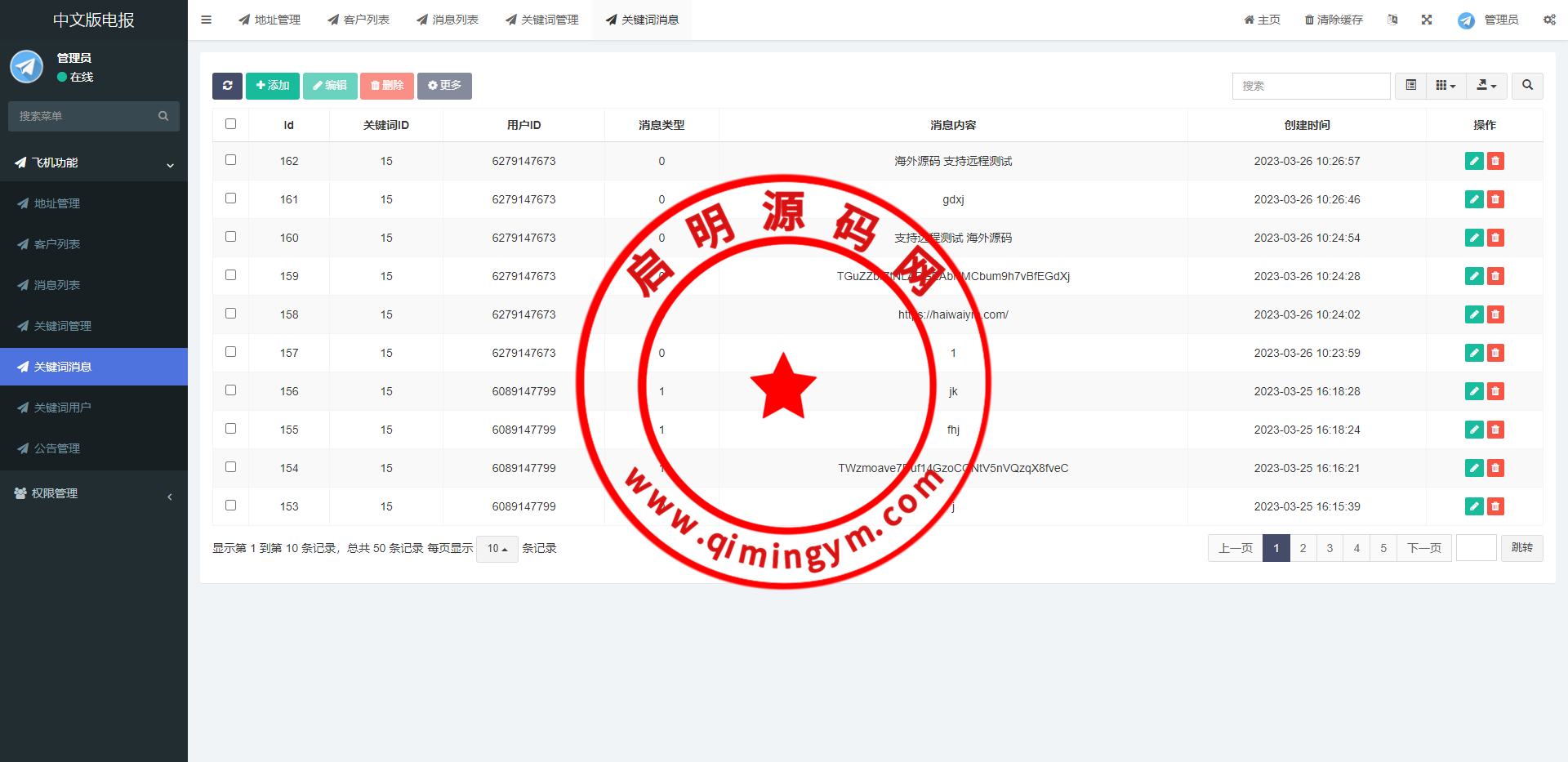The width and height of the screenshot is (1568, 762).
Task: Open the columns visibility dropdown
Action: tap(1445, 86)
